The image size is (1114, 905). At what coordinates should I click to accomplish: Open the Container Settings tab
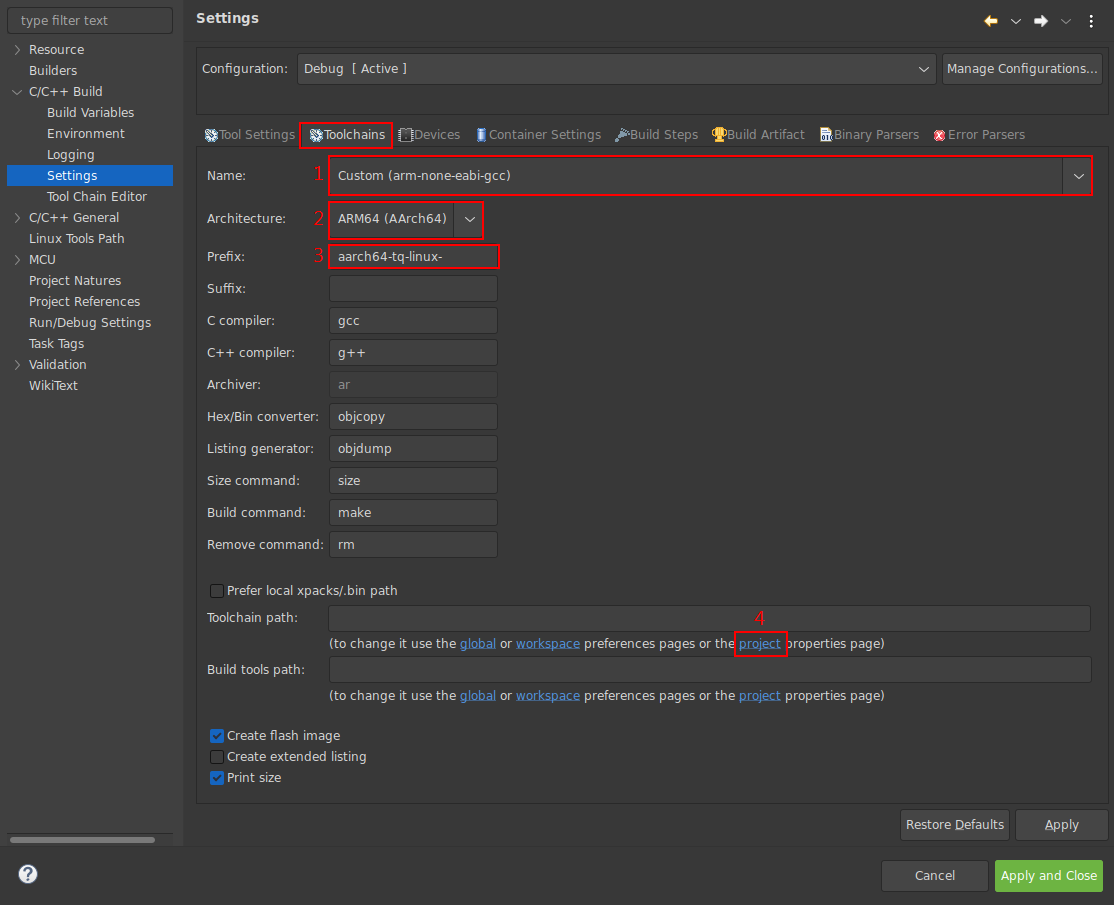coord(538,135)
